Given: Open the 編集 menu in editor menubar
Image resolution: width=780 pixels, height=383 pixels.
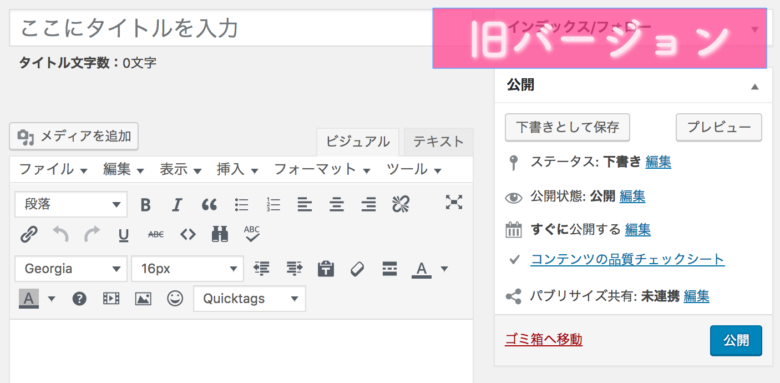Looking at the screenshot, I should (123, 170).
